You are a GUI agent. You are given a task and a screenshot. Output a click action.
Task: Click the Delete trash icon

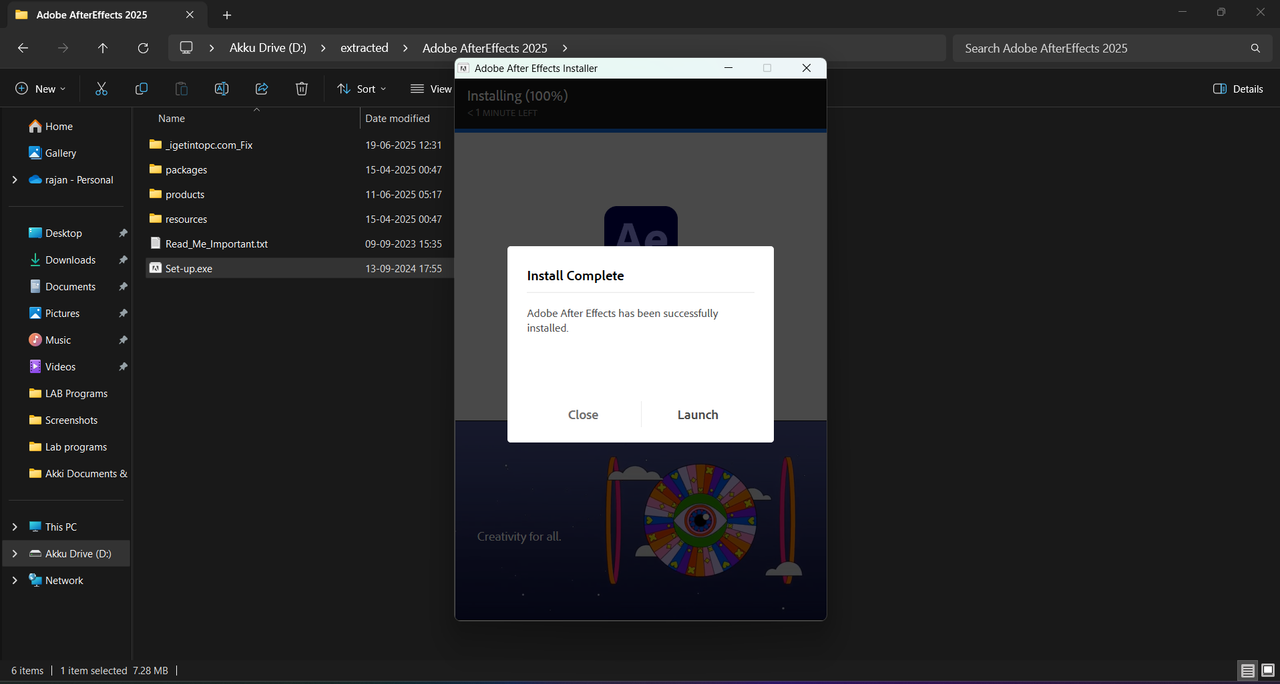[x=301, y=89]
